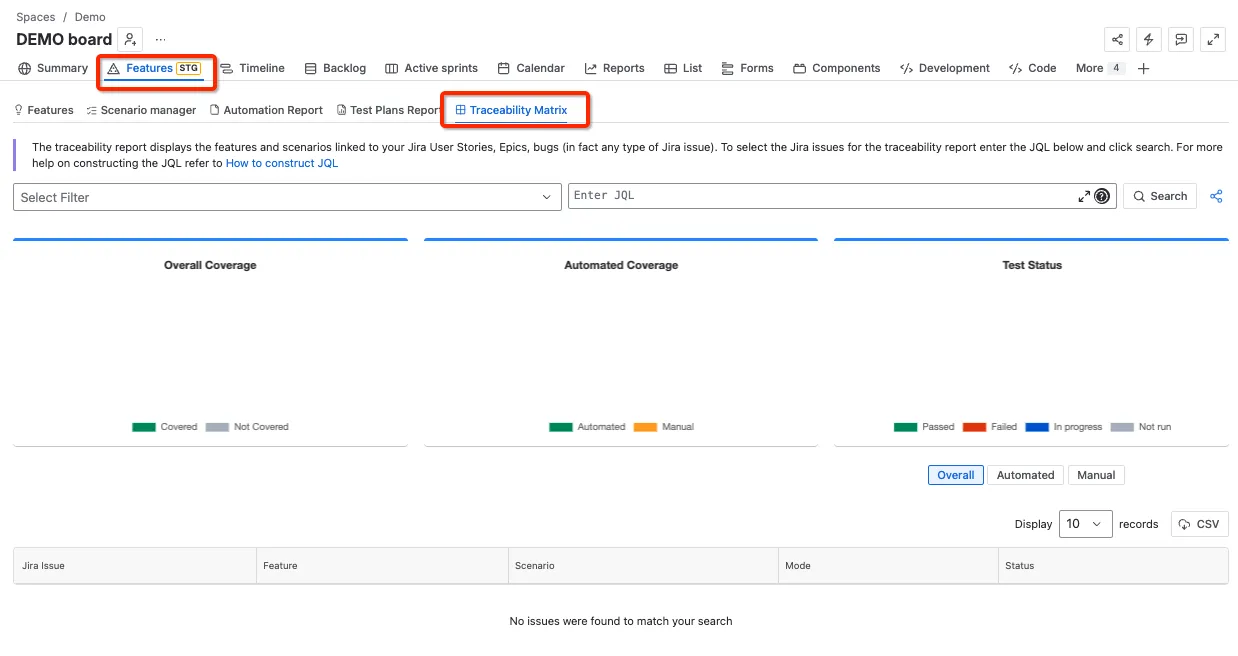Click the red Failed legend swatch
This screenshot has width=1238, height=656.
tap(974, 427)
